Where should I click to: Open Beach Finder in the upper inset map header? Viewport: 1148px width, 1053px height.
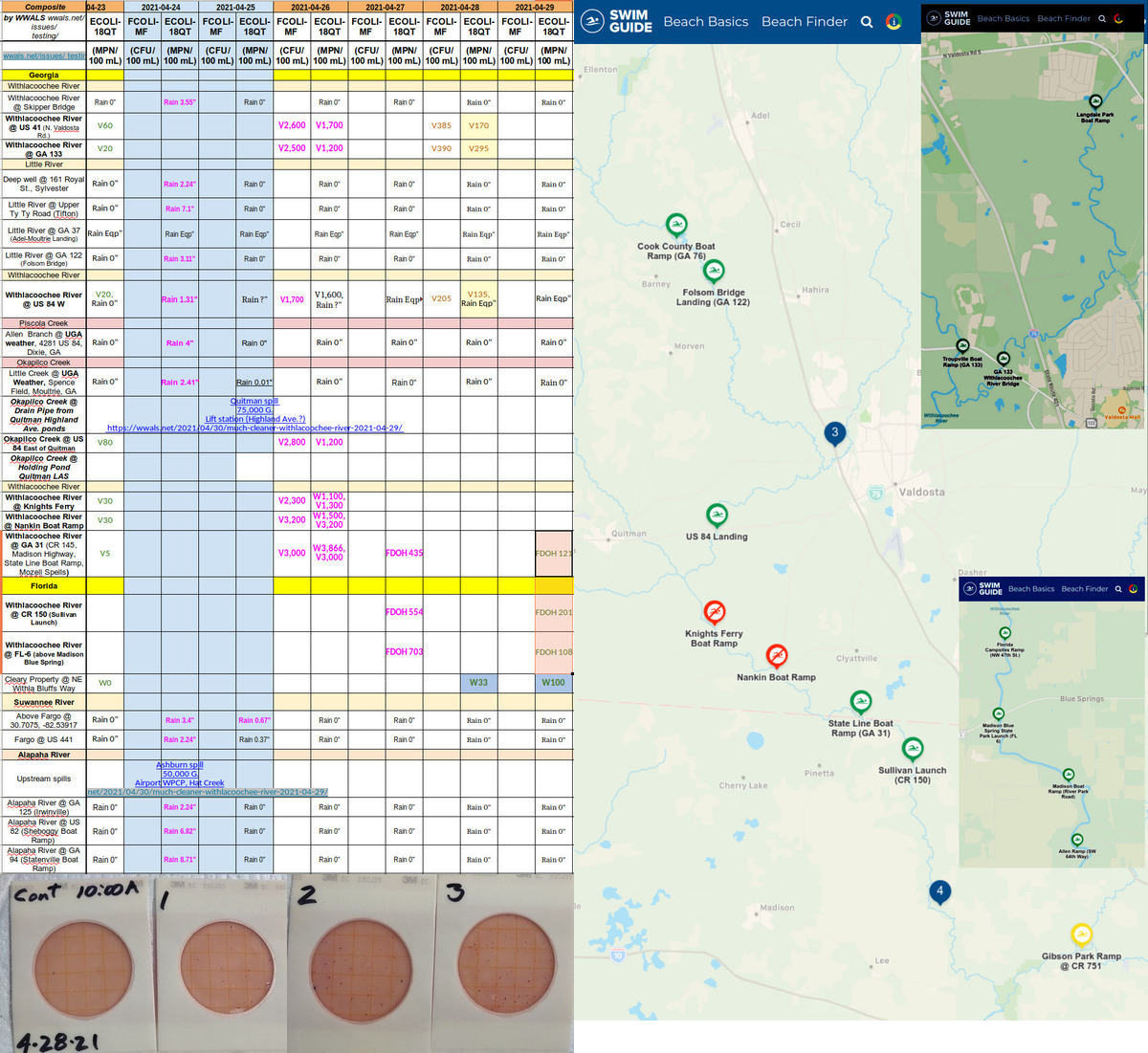(x=1064, y=18)
